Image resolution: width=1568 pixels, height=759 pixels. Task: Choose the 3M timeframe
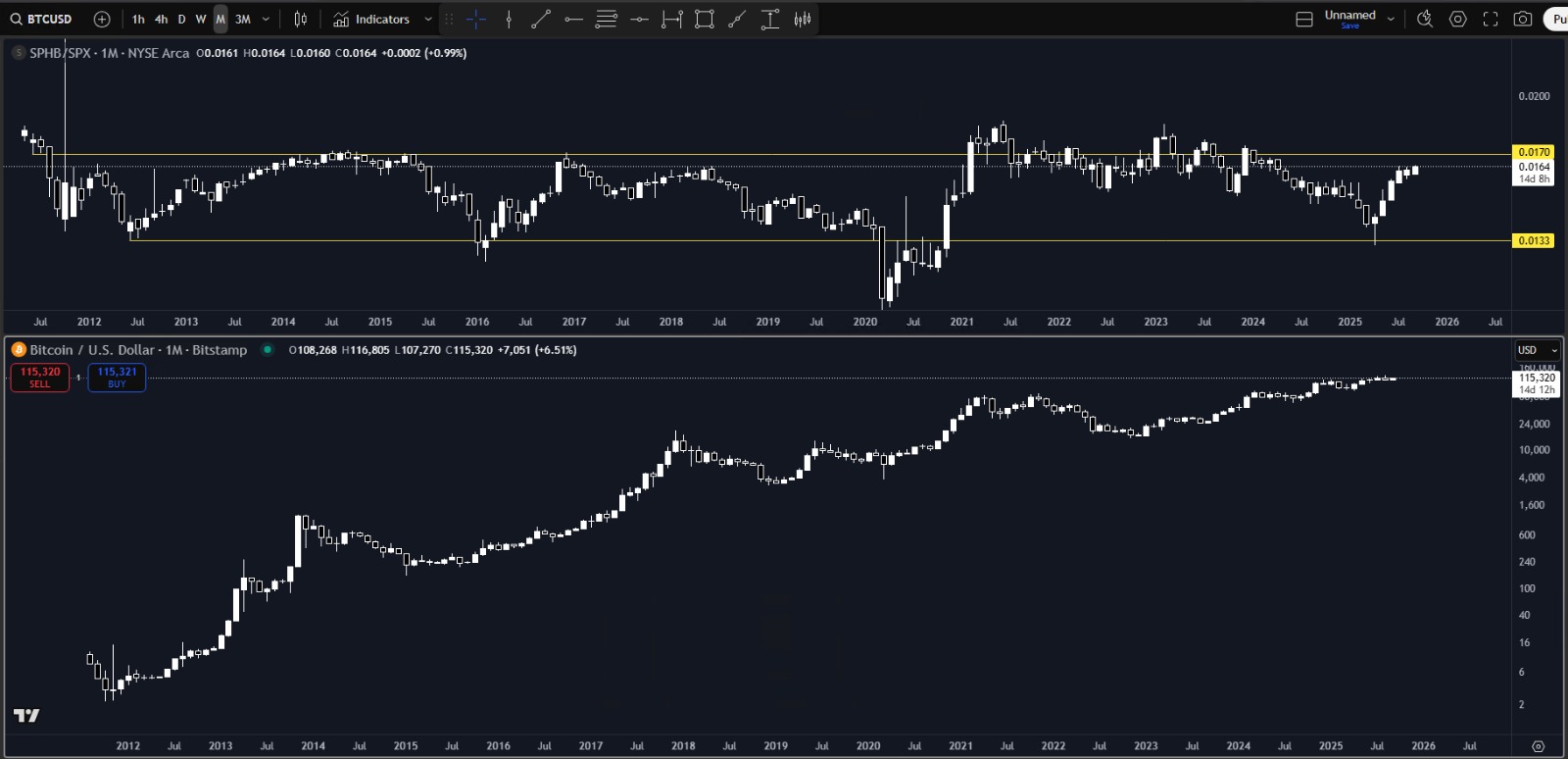point(243,19)
